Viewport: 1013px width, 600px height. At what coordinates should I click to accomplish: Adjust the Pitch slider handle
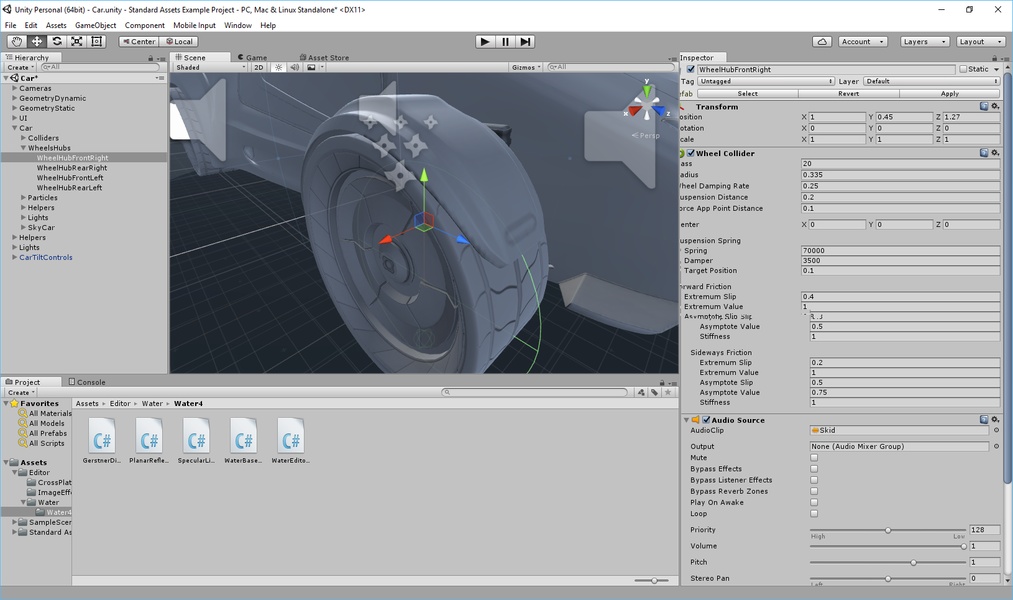click(x=913, y=562)
